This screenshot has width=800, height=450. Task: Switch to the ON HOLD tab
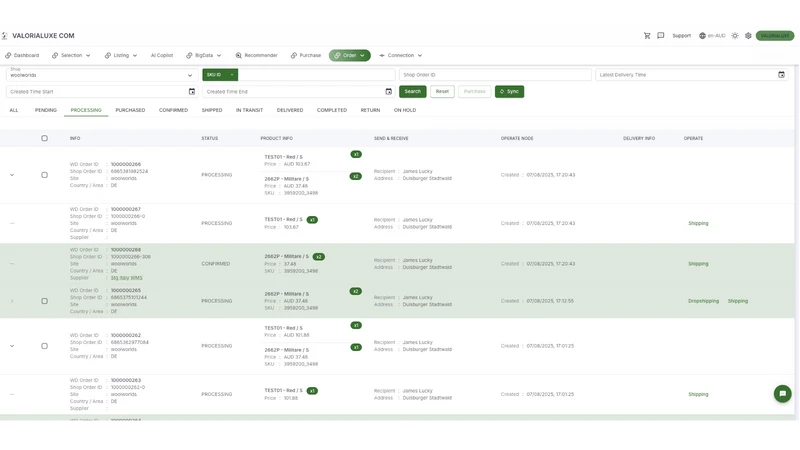(405, 110)
